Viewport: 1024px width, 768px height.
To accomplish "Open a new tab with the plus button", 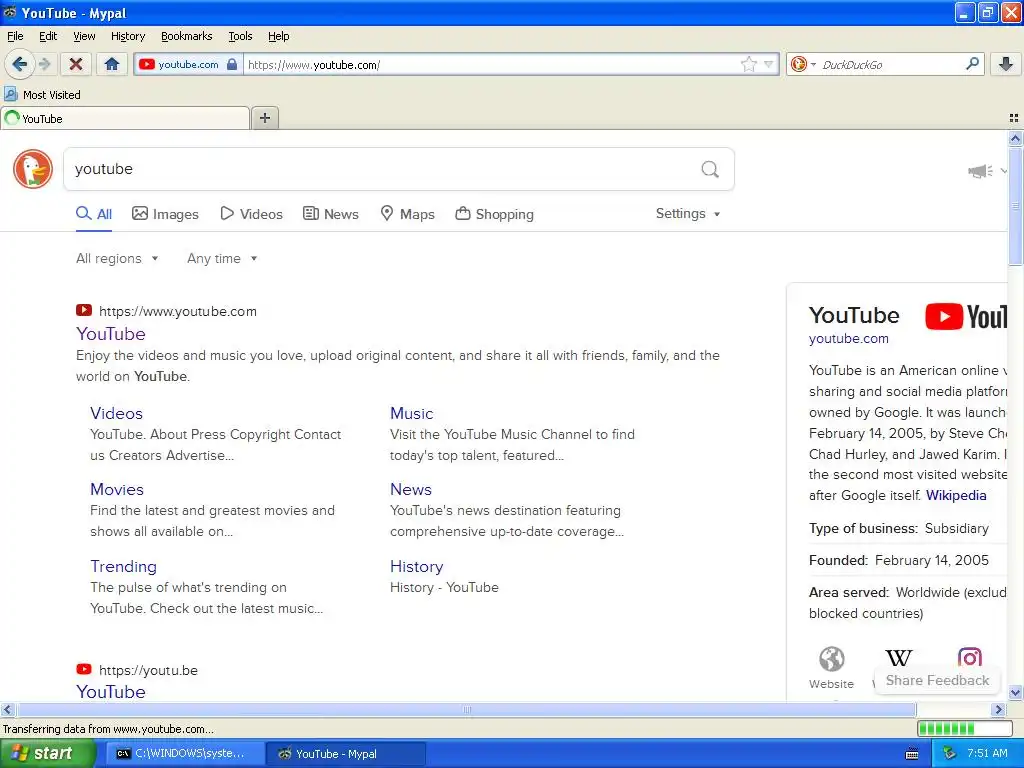I will coord(264,118).
